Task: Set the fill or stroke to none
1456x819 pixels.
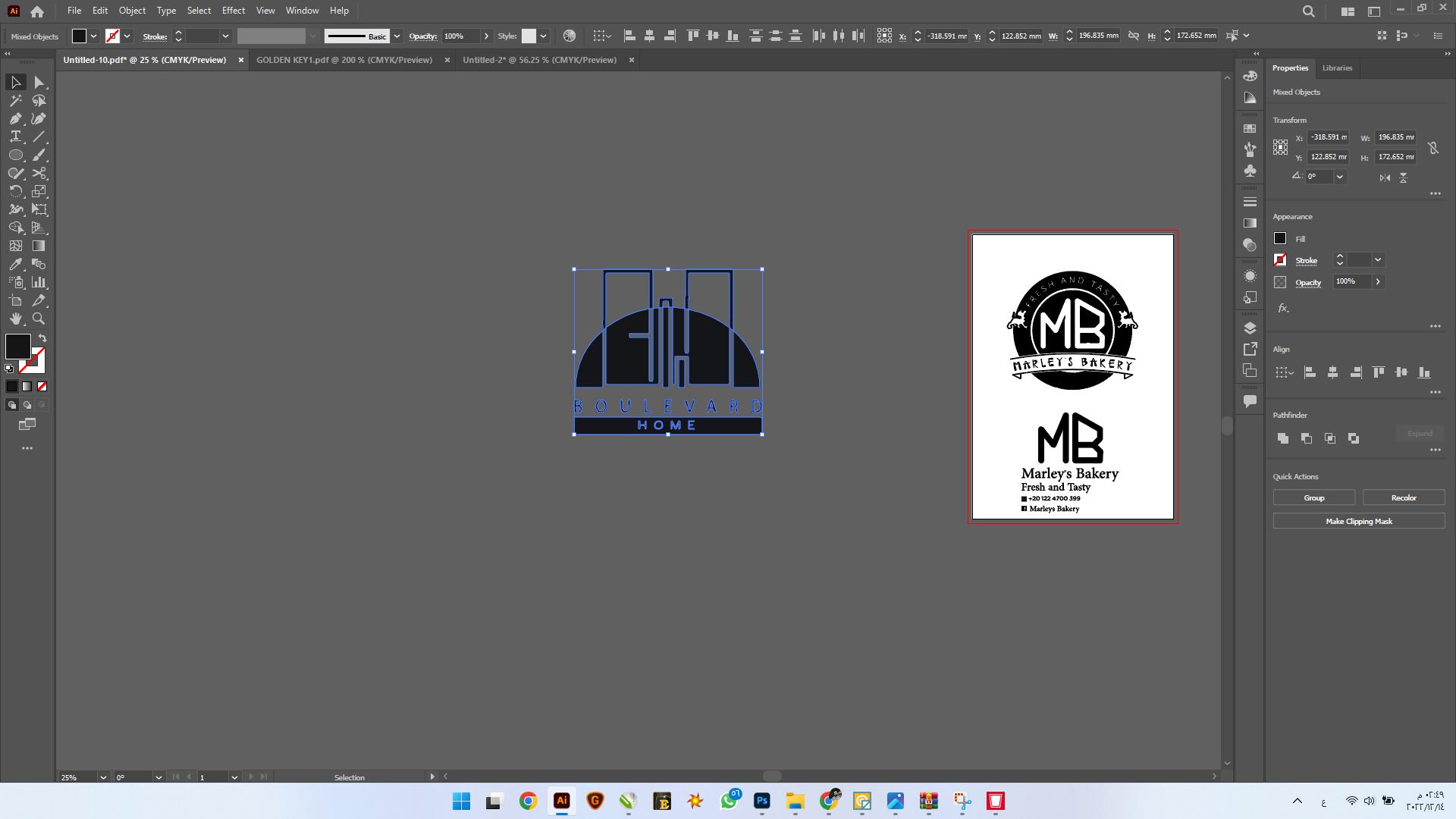Action: [x=42, y=387]
